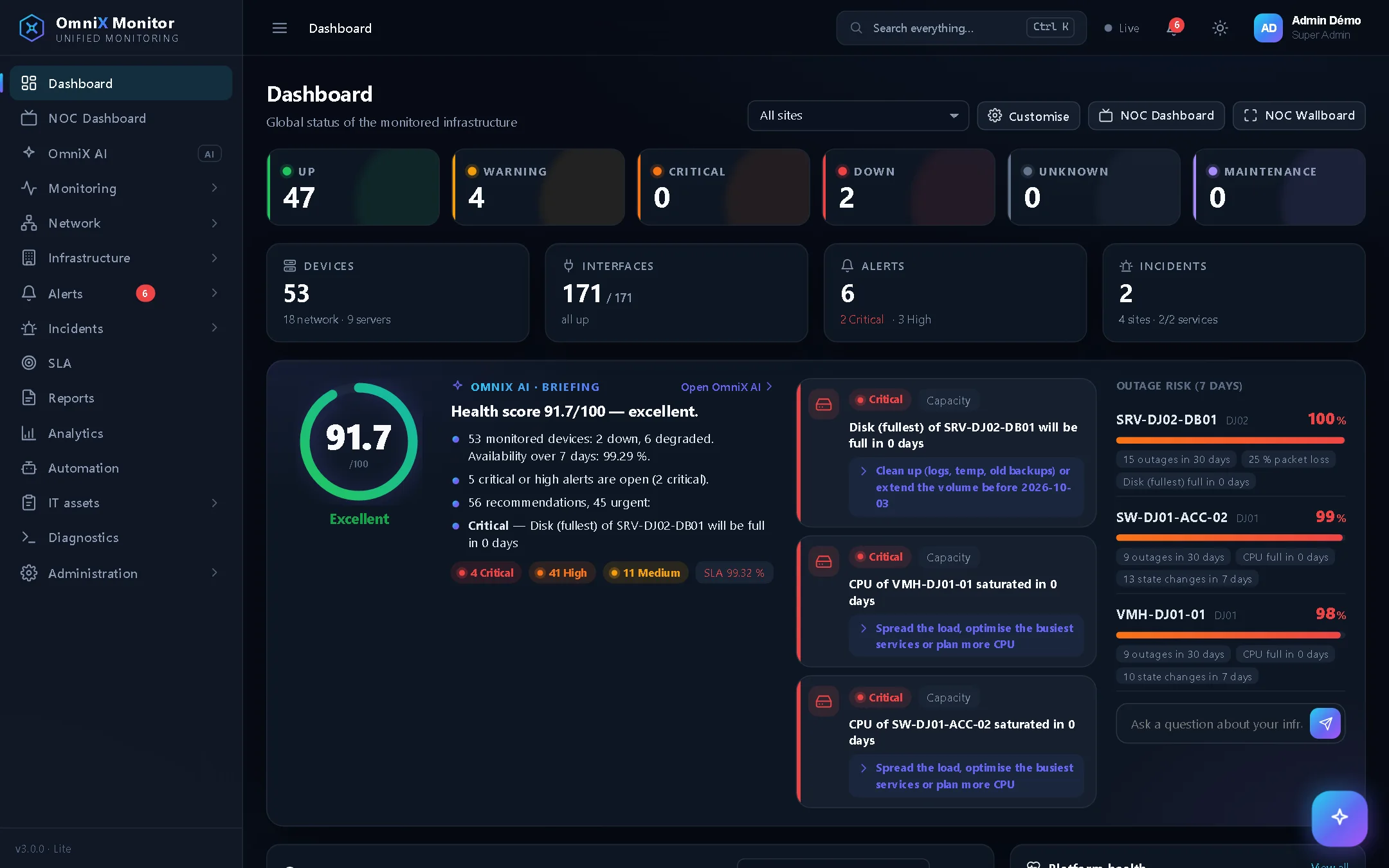Expand the Network sidebar section

click(120, 223)
